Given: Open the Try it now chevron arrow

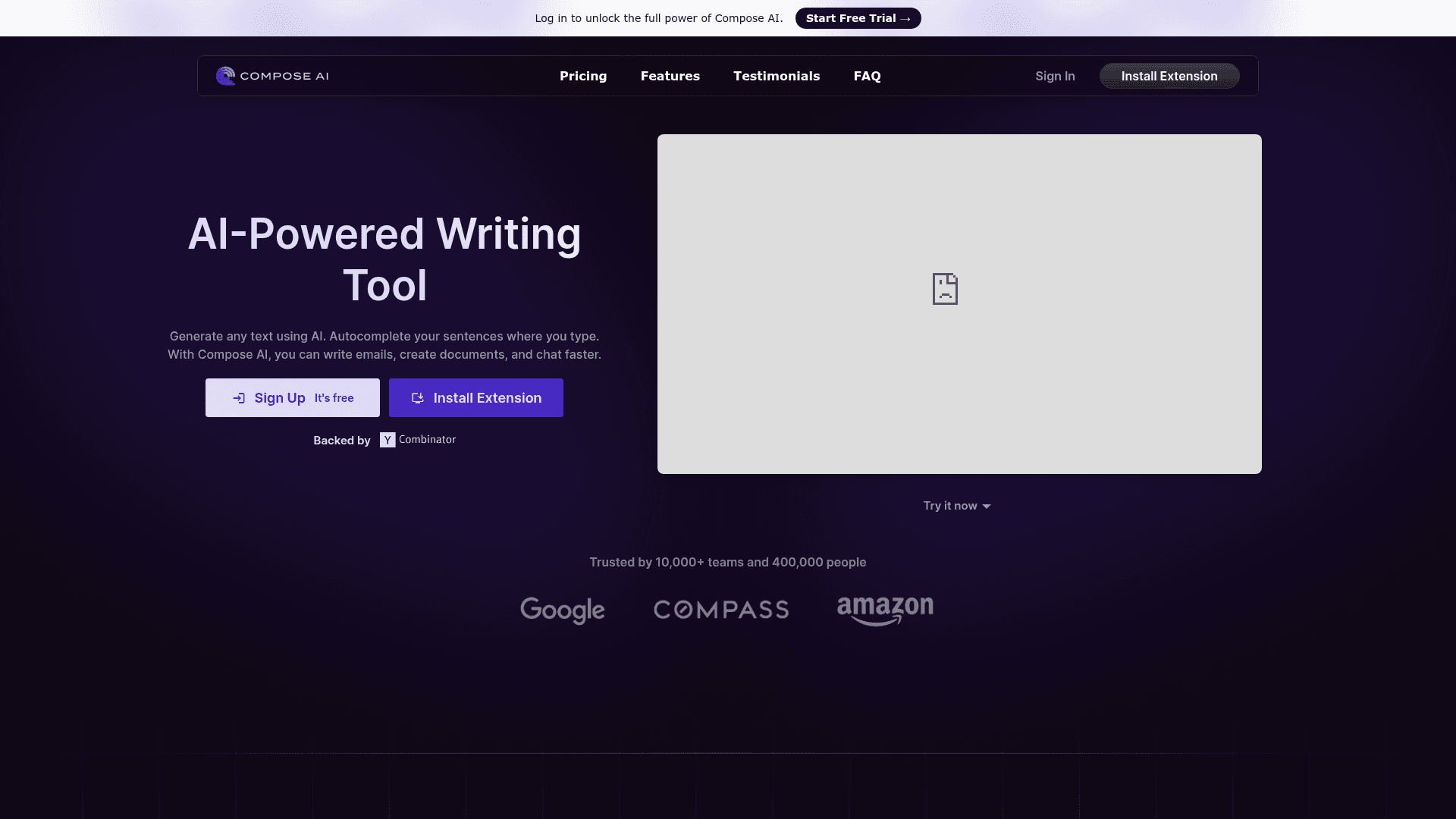Looking at the screenshot, I should tap(986, 506).
